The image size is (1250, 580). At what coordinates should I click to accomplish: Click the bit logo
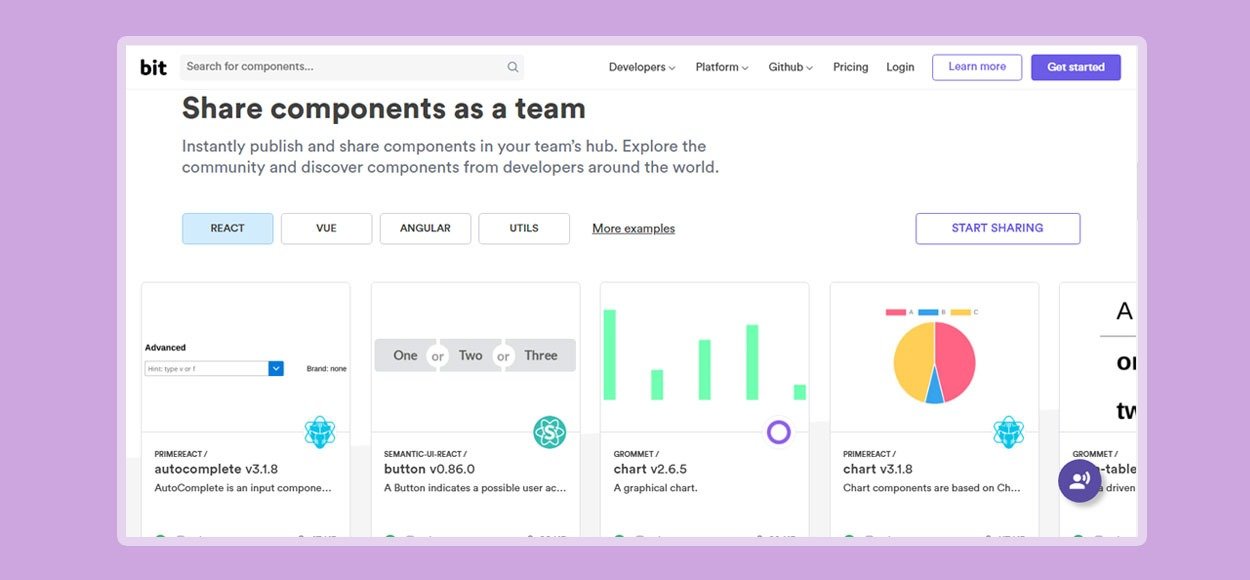[x=153, y=67]
